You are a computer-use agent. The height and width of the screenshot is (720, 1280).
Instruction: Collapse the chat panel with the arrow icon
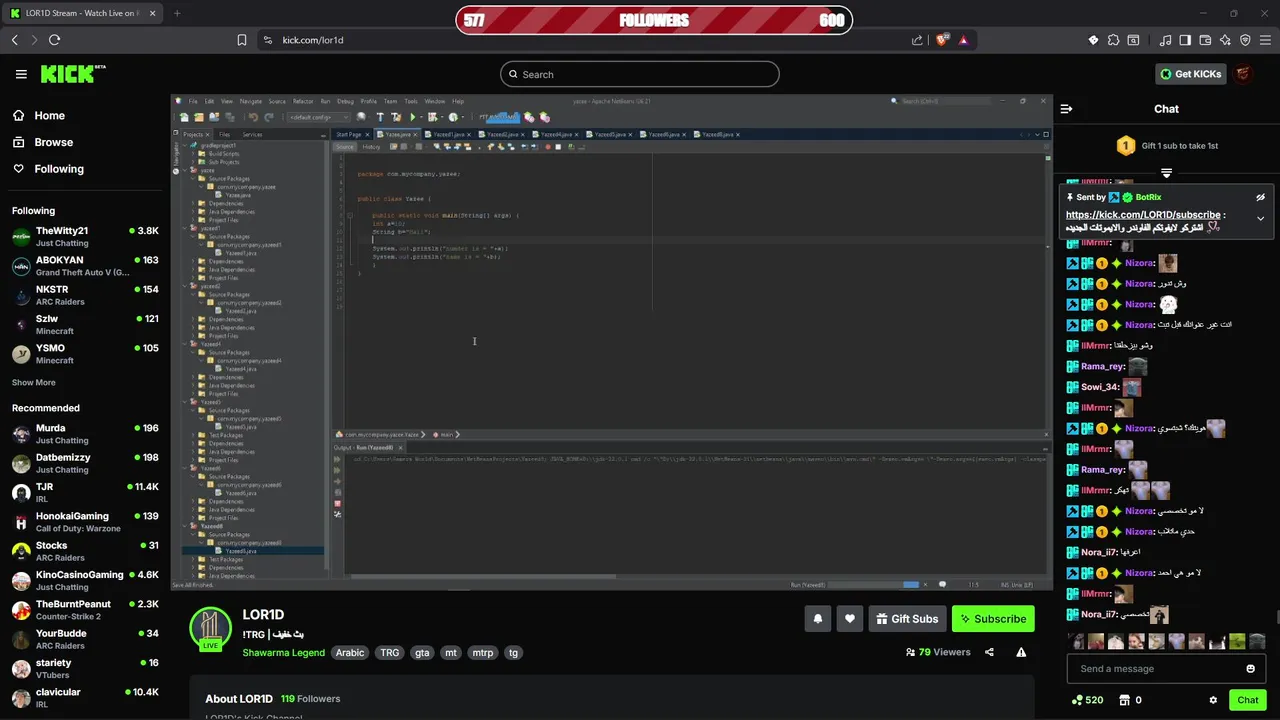pyautogui.click(x=1066, y=109)
